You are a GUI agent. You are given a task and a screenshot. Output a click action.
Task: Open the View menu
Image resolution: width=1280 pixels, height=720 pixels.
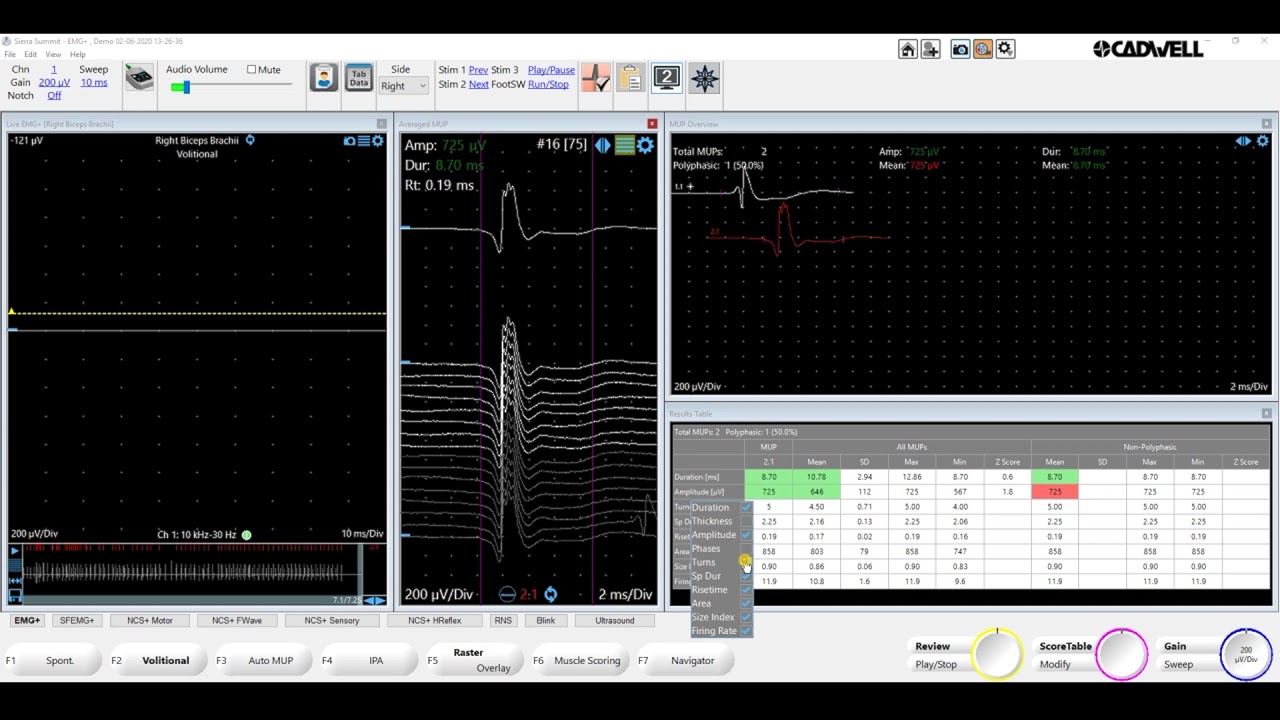(53, 55)
